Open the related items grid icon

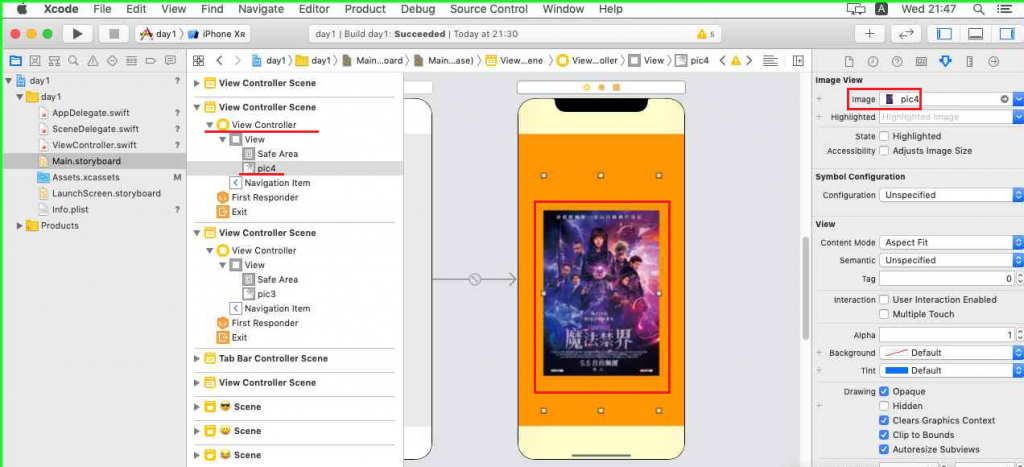[x=199, y=61]
